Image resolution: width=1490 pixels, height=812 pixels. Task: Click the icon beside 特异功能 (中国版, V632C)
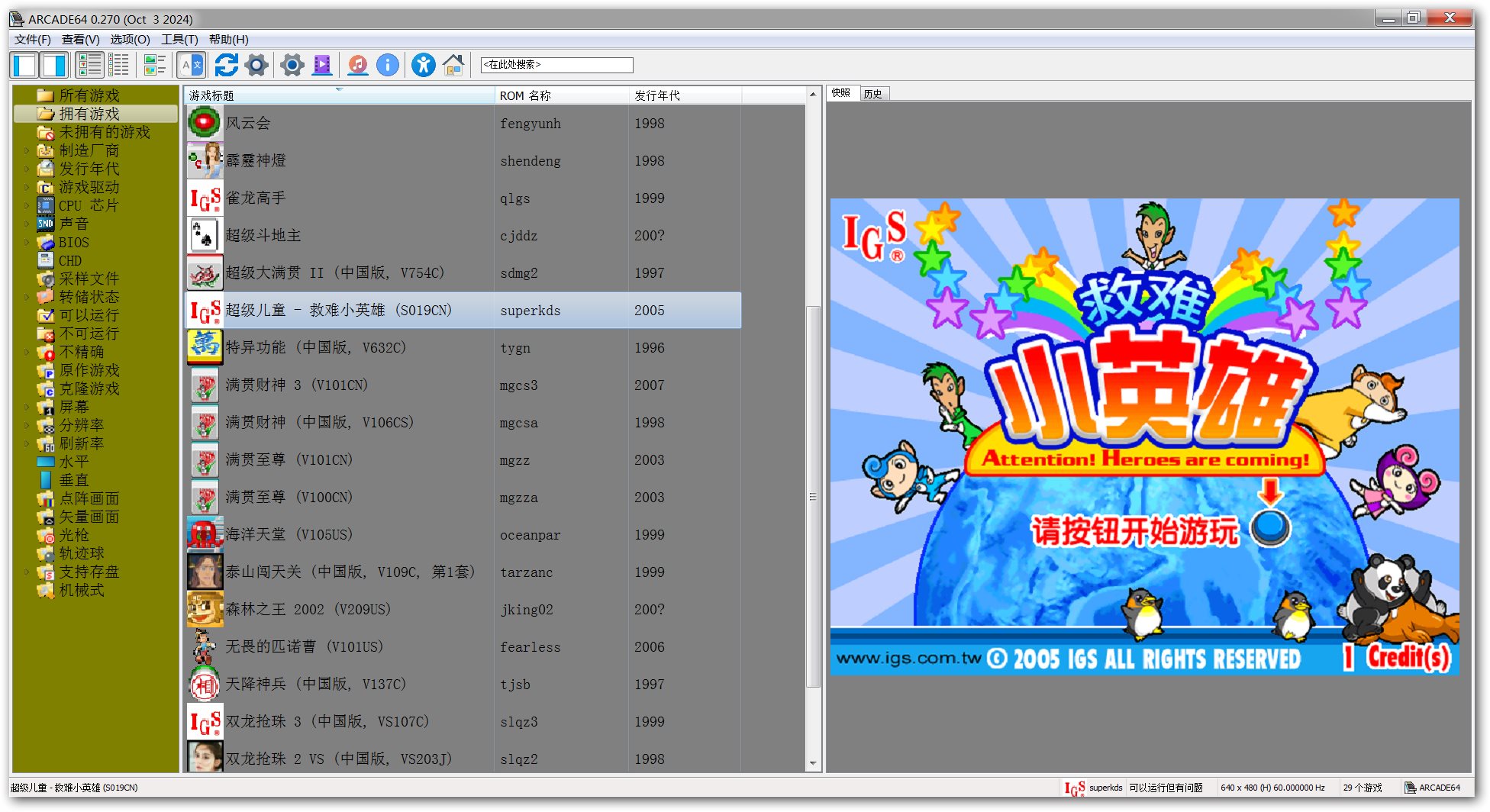[205, 347]
